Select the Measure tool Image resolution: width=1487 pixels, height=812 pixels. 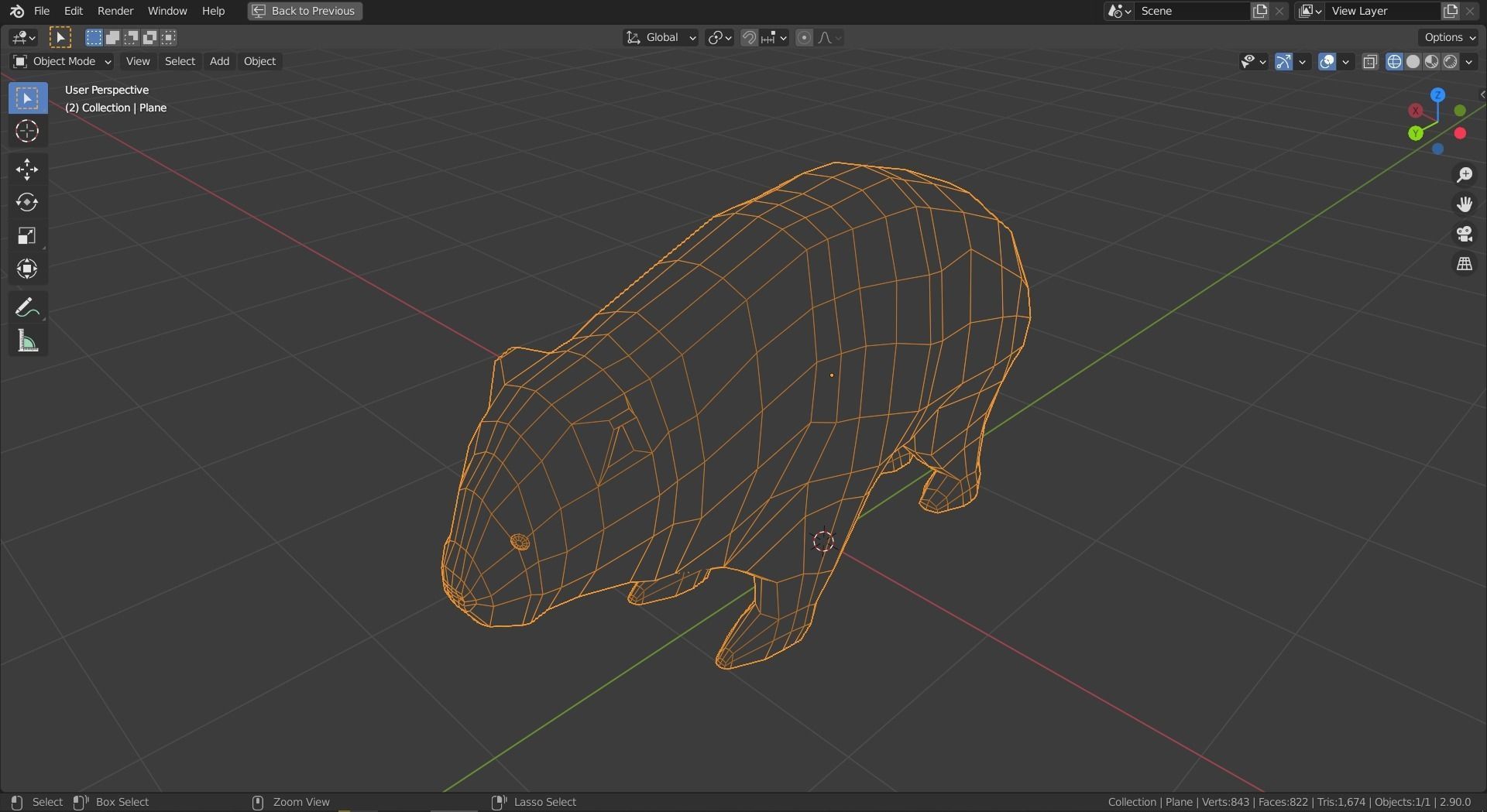pos(27,341)
